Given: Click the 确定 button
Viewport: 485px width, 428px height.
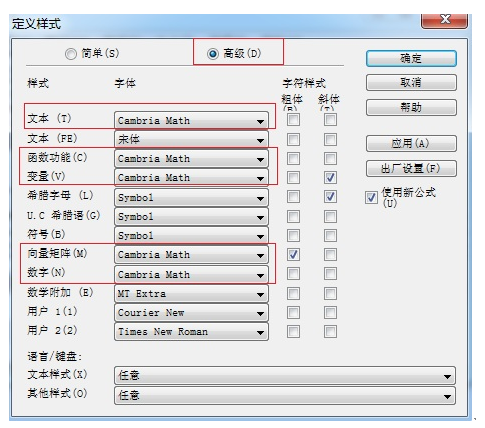Looking at the screenshot, I should 411,59.
